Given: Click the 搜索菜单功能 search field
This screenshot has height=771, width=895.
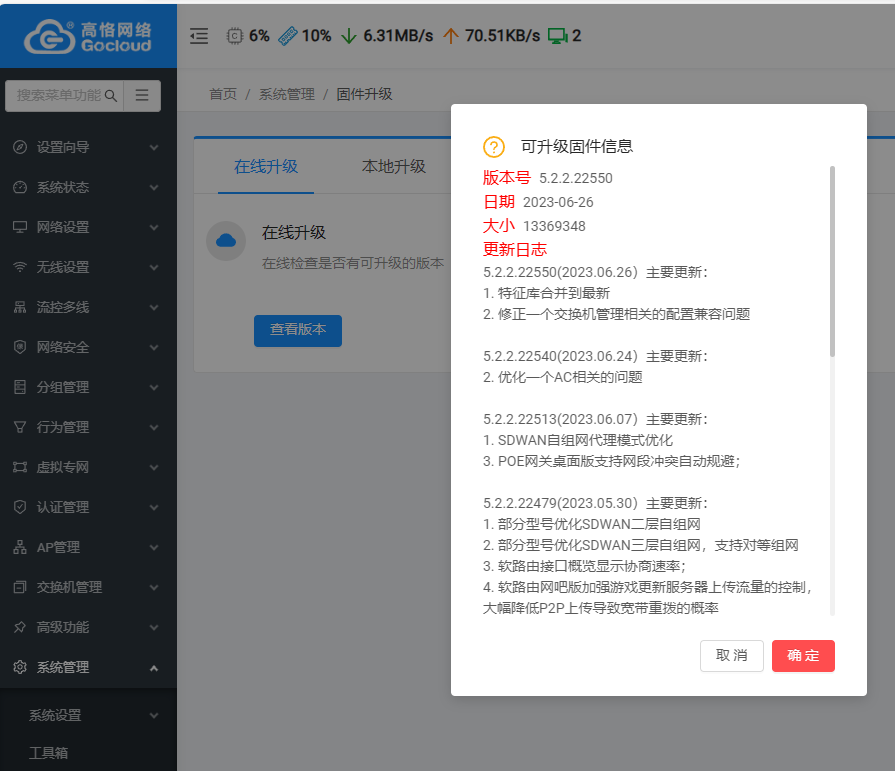Looking at the screenshot, I should coord(58,96).
